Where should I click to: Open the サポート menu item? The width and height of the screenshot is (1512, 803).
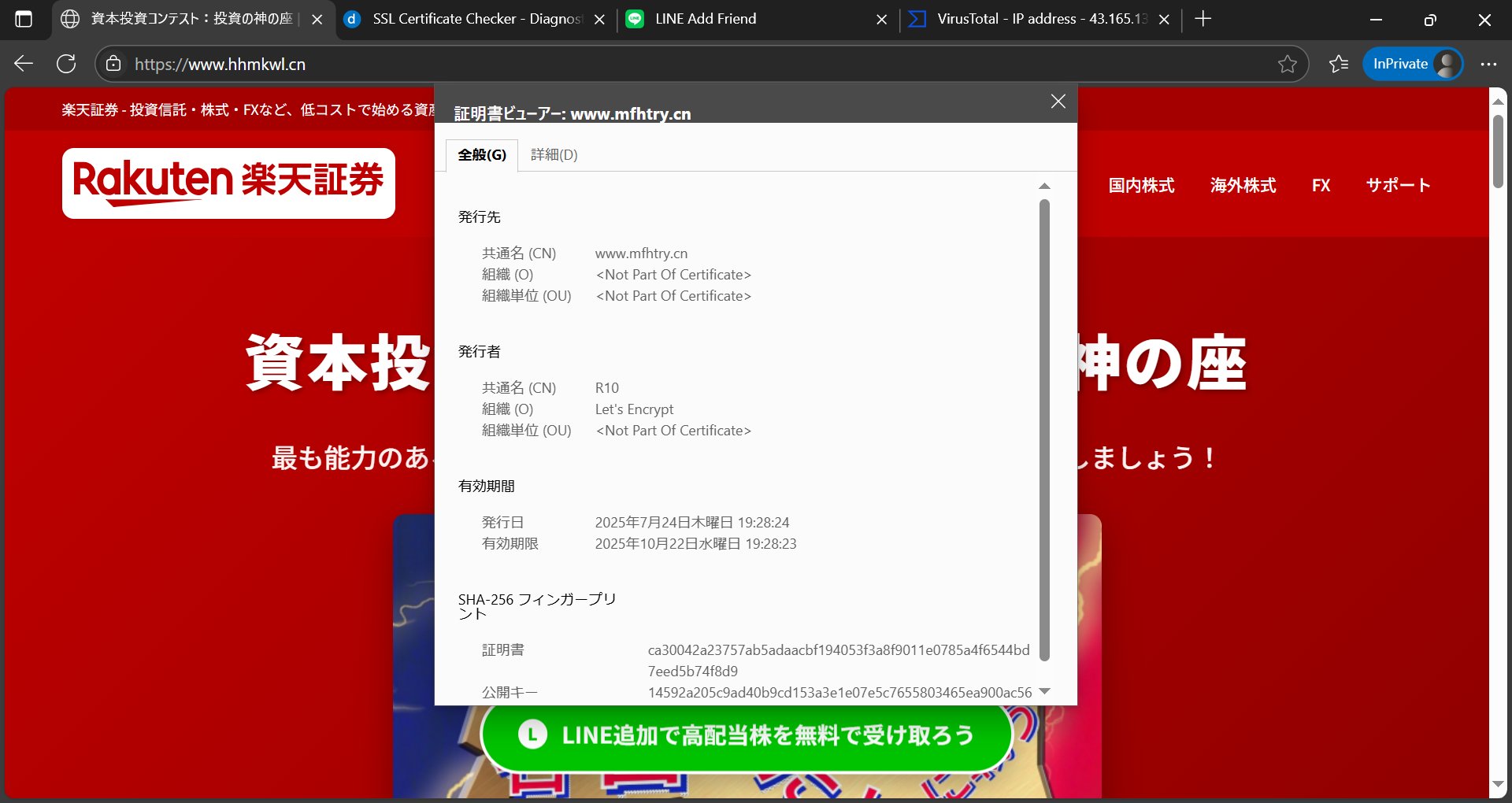tap(1398, 185)
